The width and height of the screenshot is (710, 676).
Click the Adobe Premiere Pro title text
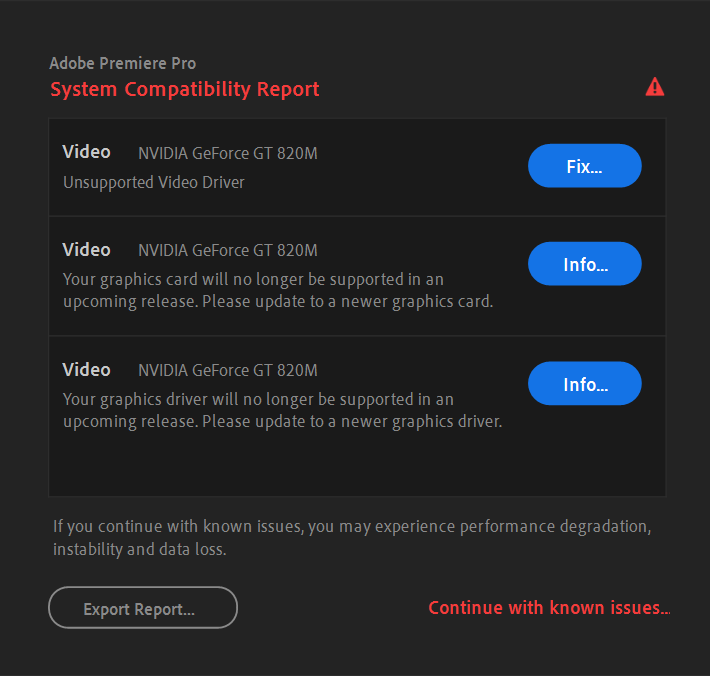coord(123,64)
